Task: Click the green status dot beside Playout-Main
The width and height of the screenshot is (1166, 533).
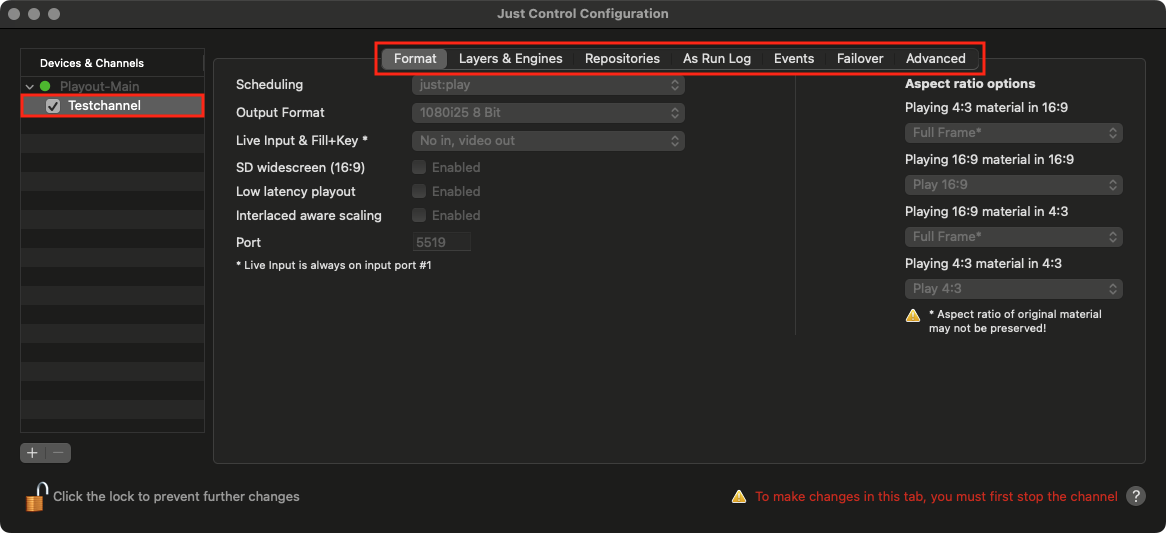Action: [45, 86]
